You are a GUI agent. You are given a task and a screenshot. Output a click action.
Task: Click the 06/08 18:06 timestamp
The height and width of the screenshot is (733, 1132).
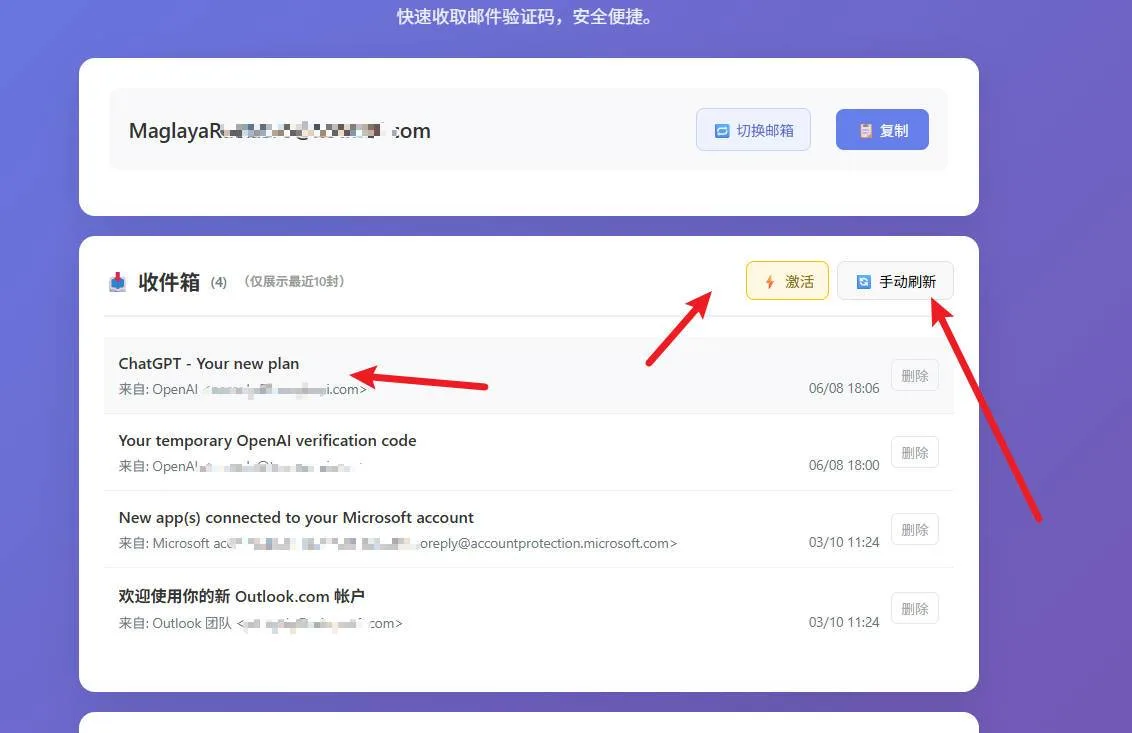coord(844,389)
